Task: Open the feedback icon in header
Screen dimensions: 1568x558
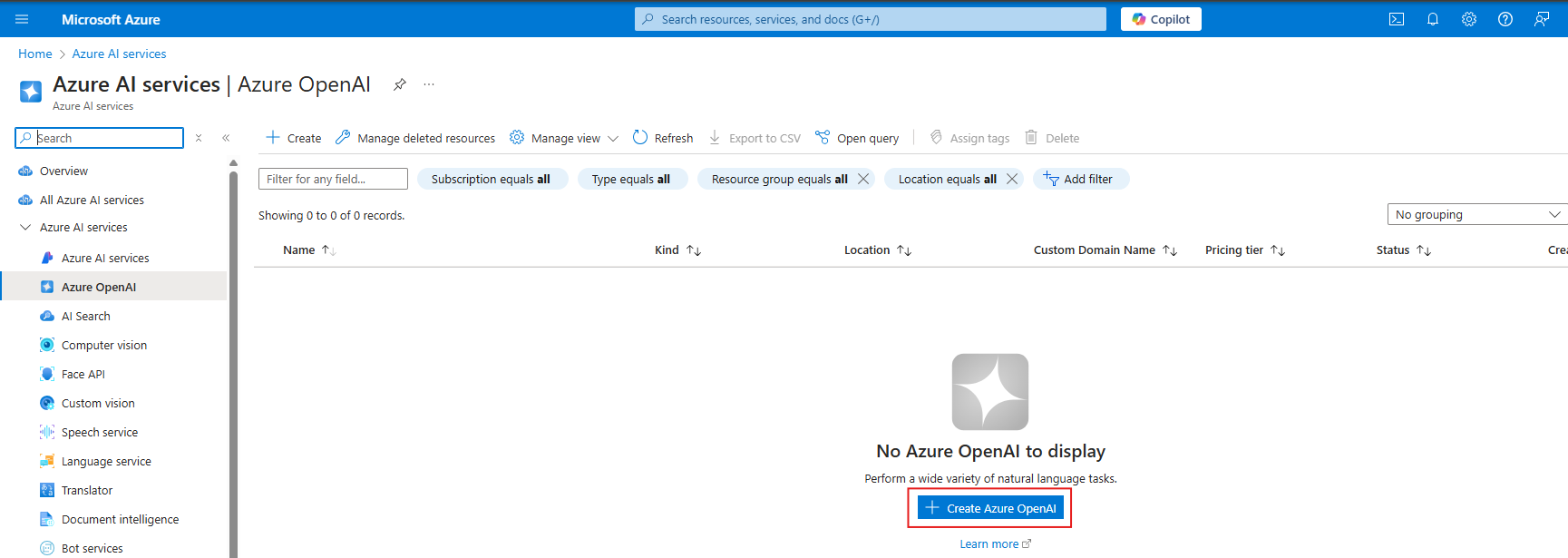Action: [x=1542, y=19]
